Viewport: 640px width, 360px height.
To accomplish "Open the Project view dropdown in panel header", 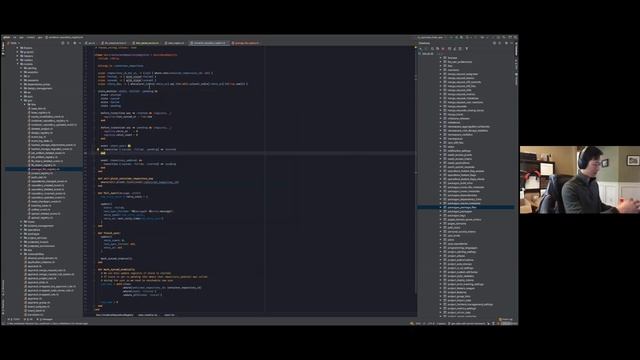I will (x=13, y=43).
